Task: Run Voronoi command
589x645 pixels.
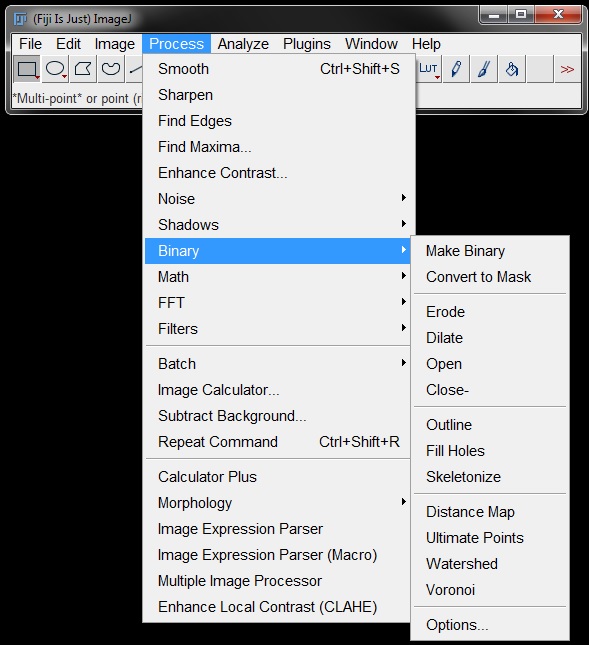Action: coord(490,590)
